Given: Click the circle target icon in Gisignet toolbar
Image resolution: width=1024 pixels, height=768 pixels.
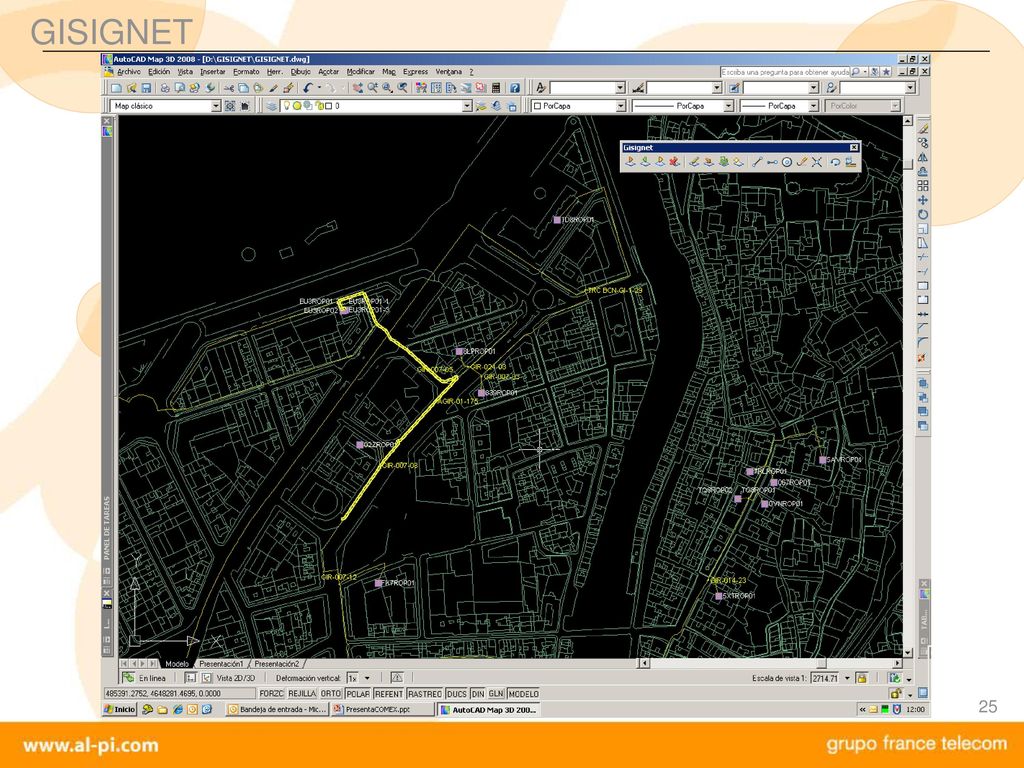Looking at the screenshot, I should coord(787,162).
